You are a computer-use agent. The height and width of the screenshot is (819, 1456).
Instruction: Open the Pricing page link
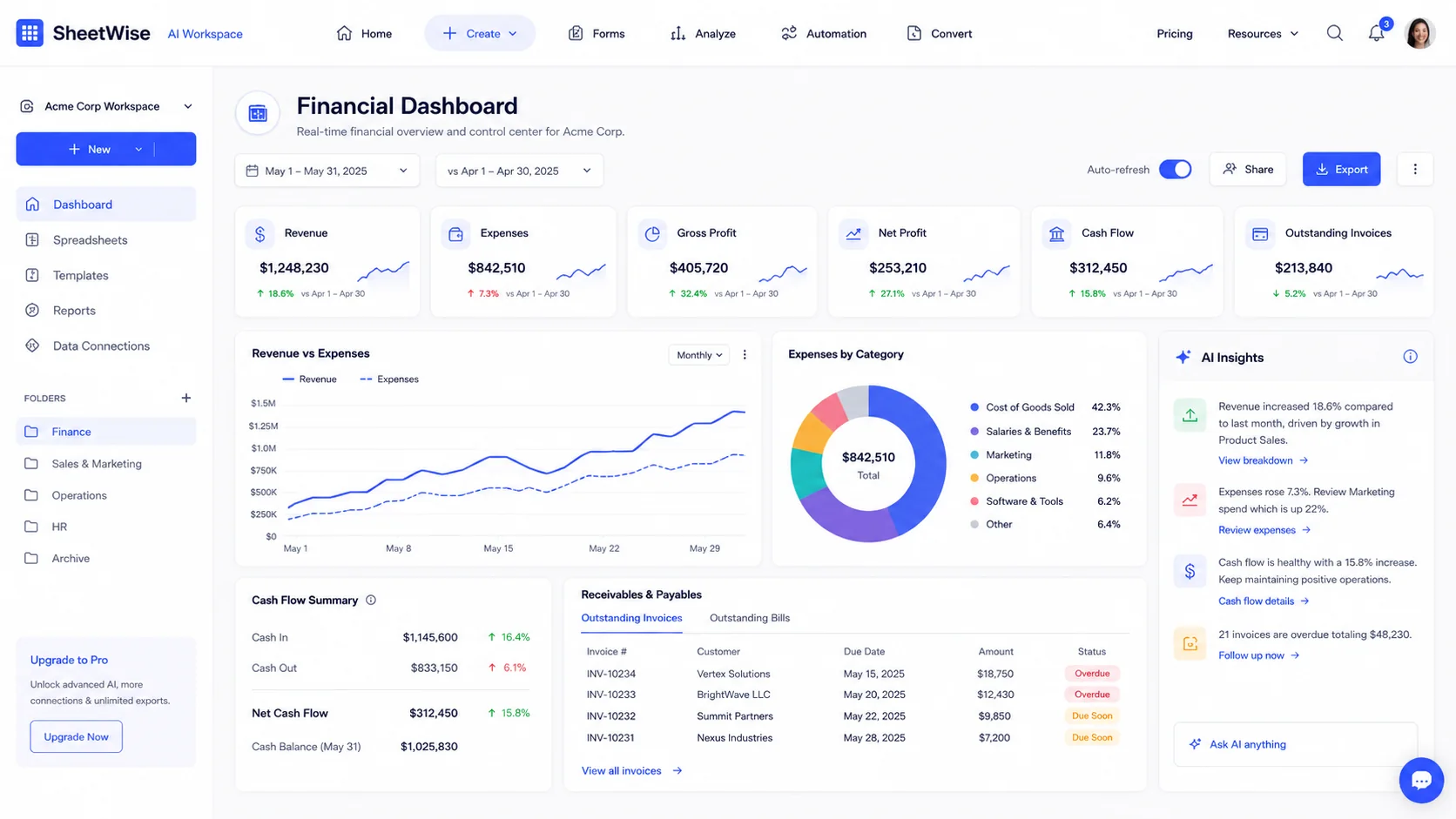1174,33
